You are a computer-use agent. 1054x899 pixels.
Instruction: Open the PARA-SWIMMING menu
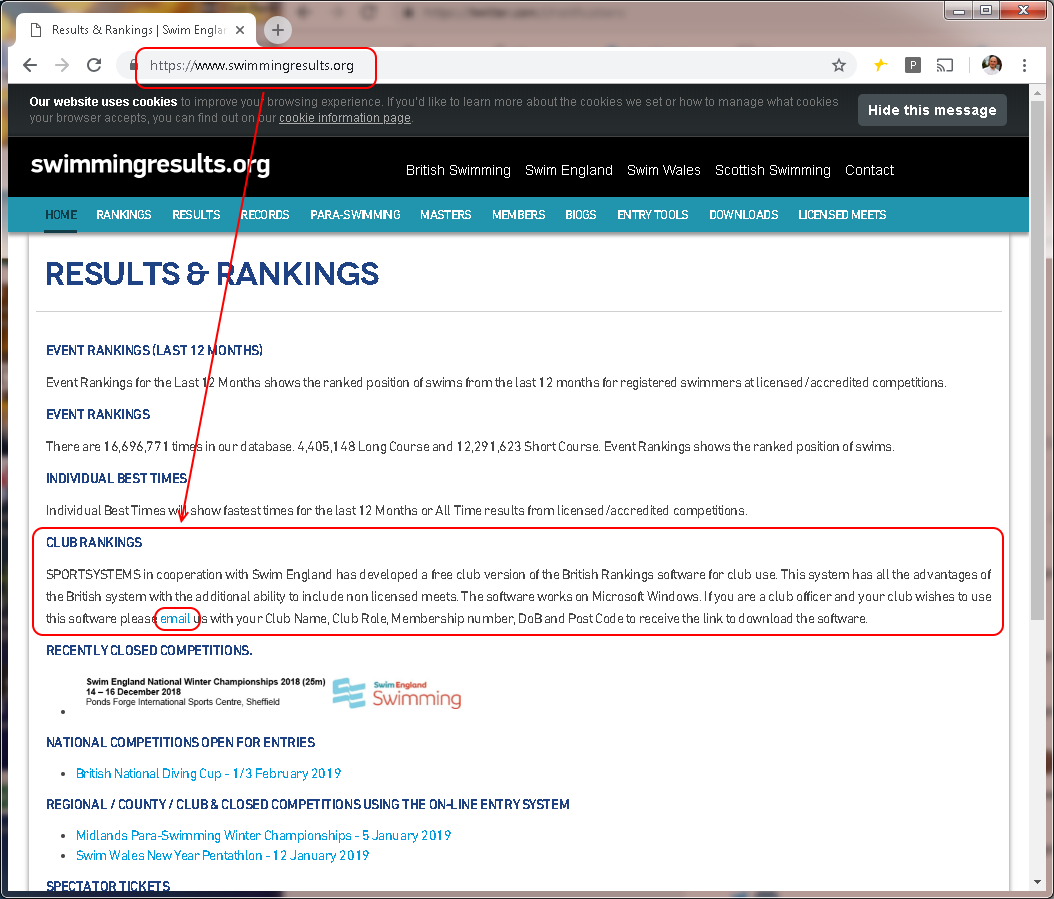355,214
